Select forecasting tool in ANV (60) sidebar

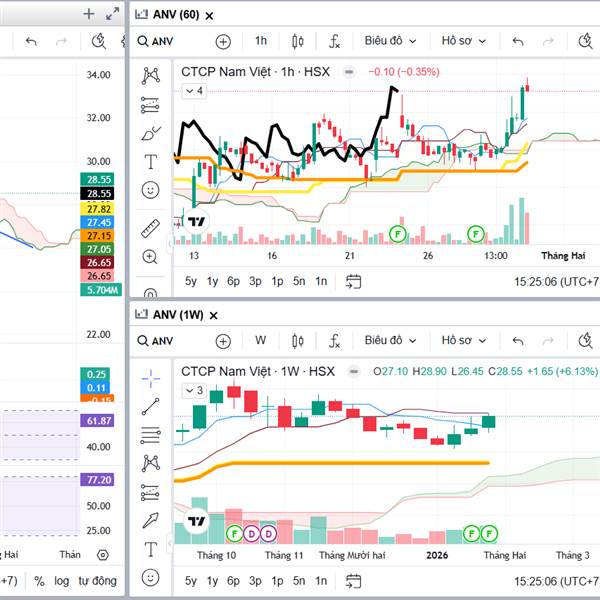150,105
